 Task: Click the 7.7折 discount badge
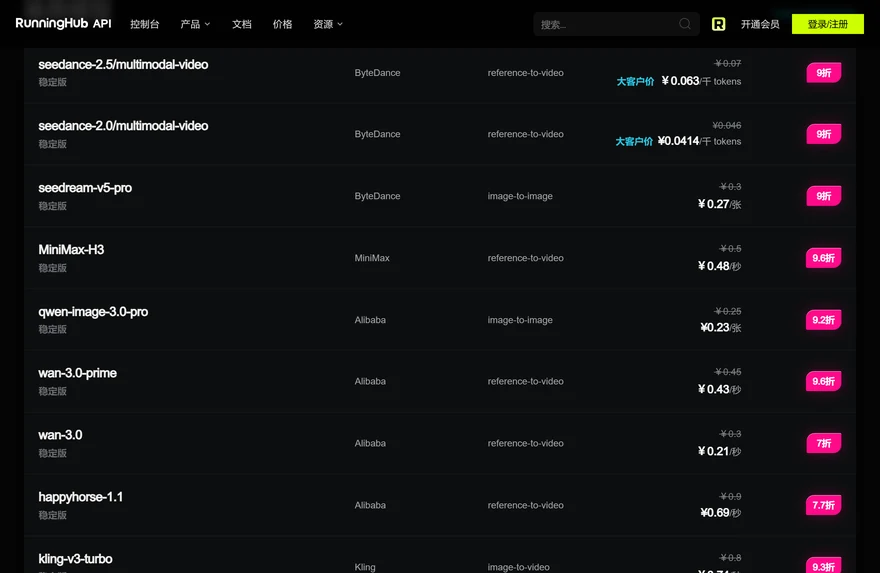823,505
